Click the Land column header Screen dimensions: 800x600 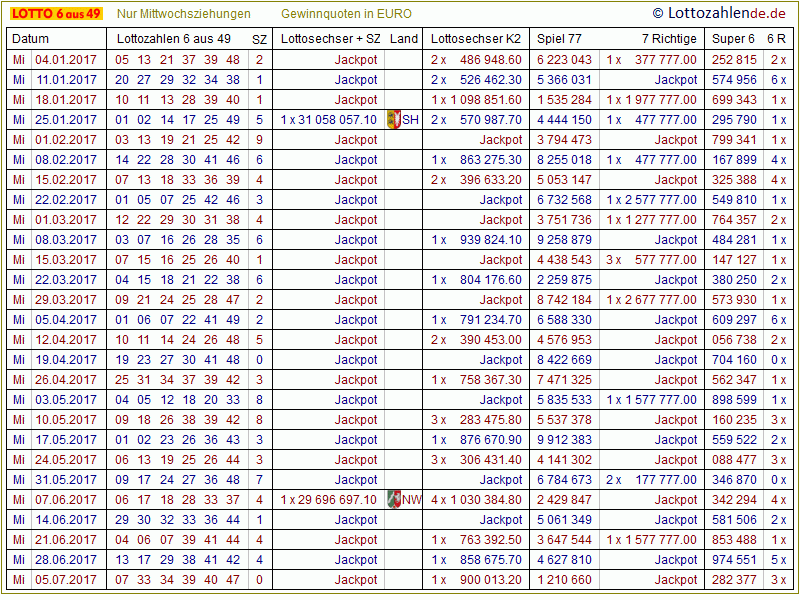(404, 39)
